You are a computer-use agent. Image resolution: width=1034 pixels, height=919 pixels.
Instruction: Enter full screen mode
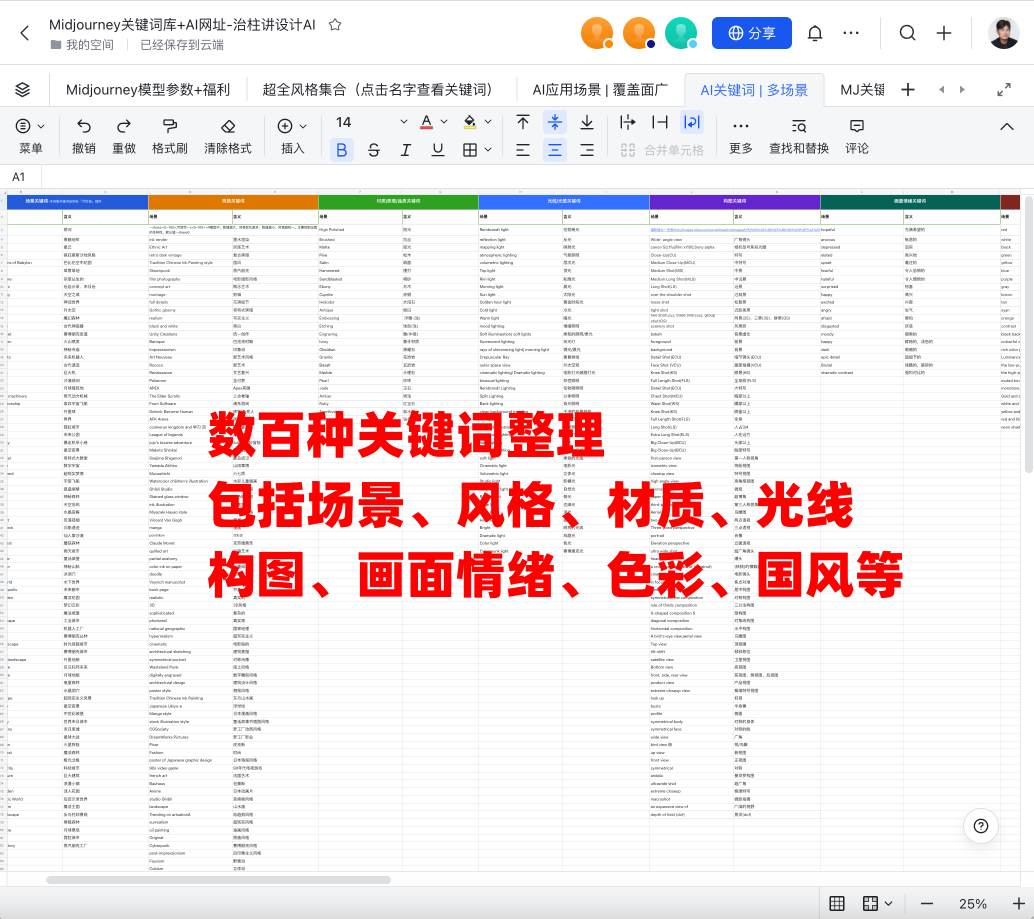point(1004,90)
